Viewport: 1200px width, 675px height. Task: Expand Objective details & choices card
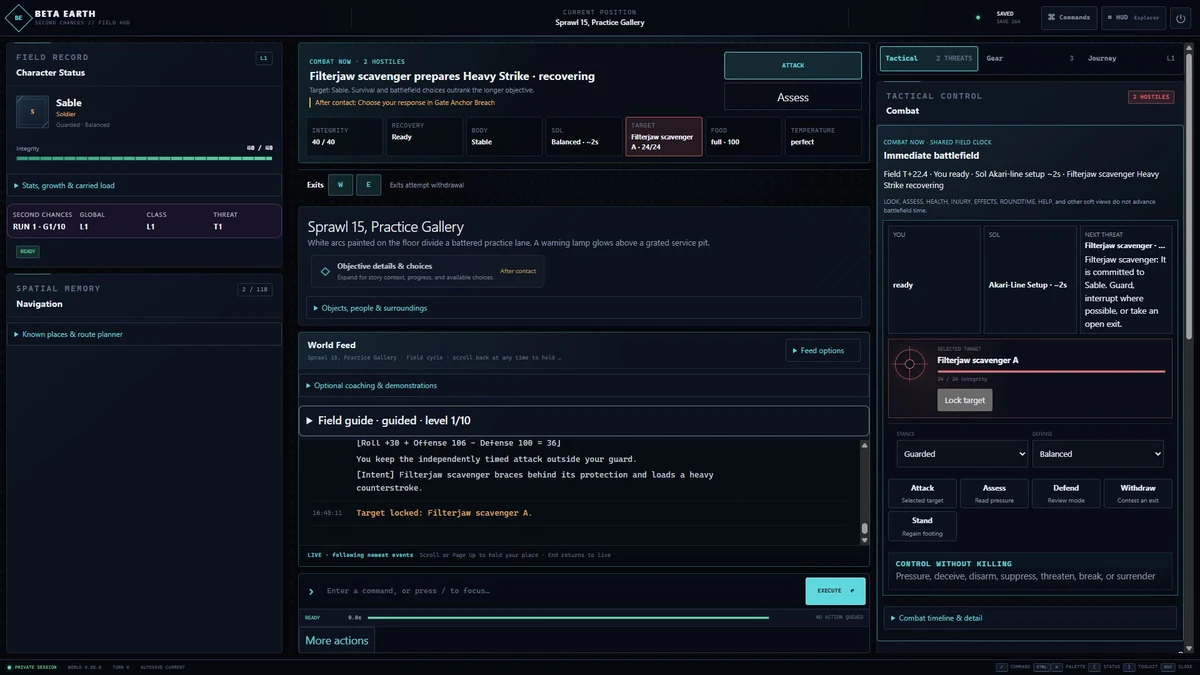[428, 271]
